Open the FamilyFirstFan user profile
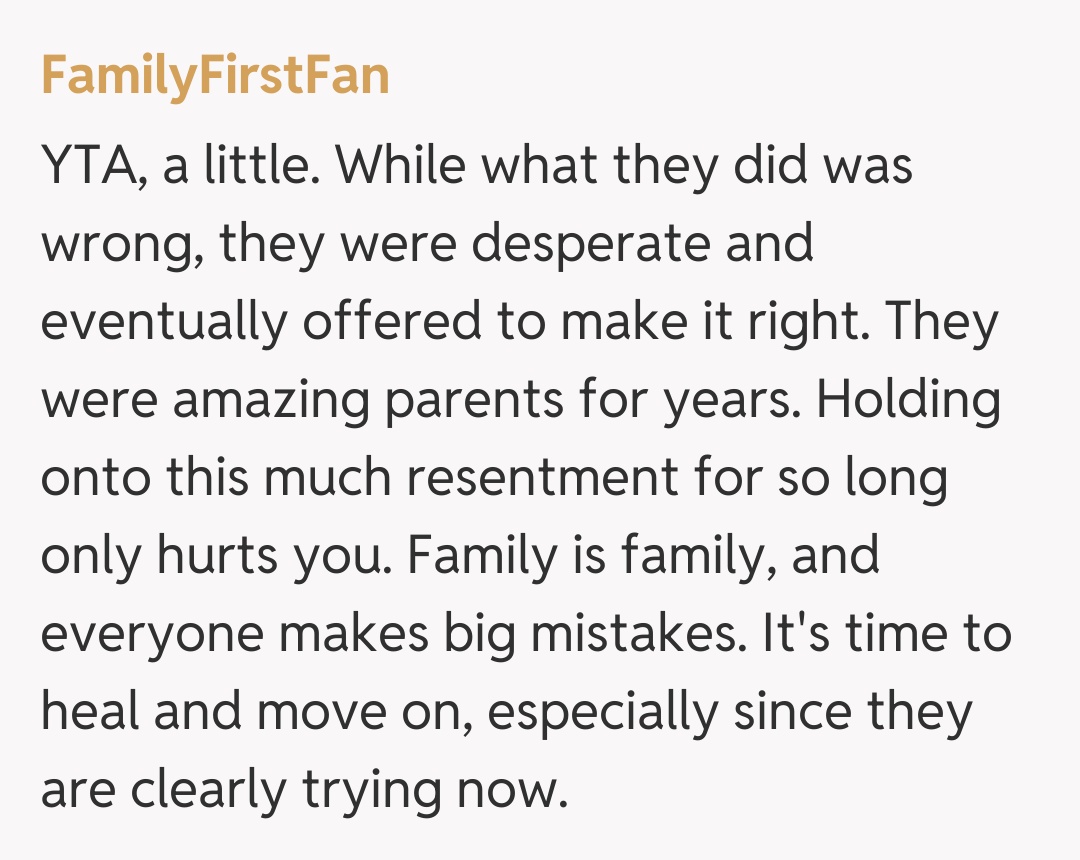The width and height of the screenshot is (1080, 860). (x=215, y=78)
